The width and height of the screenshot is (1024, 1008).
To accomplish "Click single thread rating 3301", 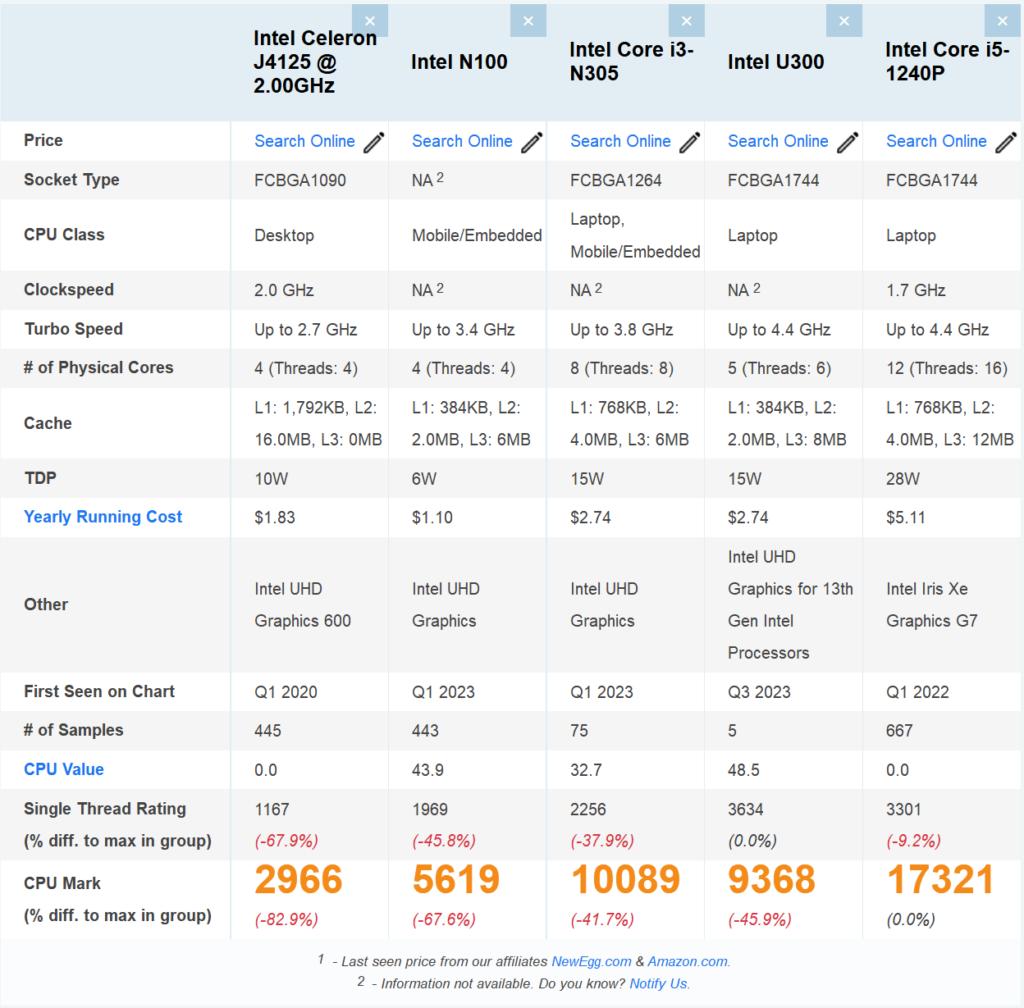I will click(903, 810).
